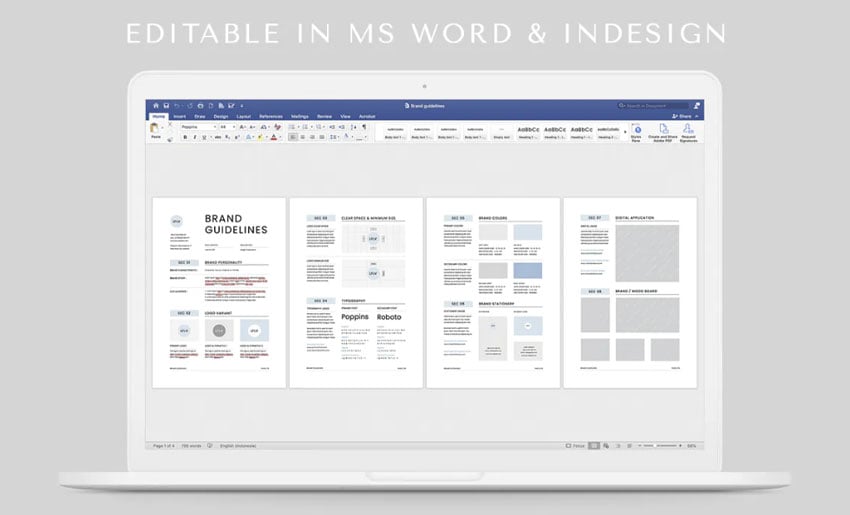Toggle Strikethrough formatting

[x=218, y=137]
